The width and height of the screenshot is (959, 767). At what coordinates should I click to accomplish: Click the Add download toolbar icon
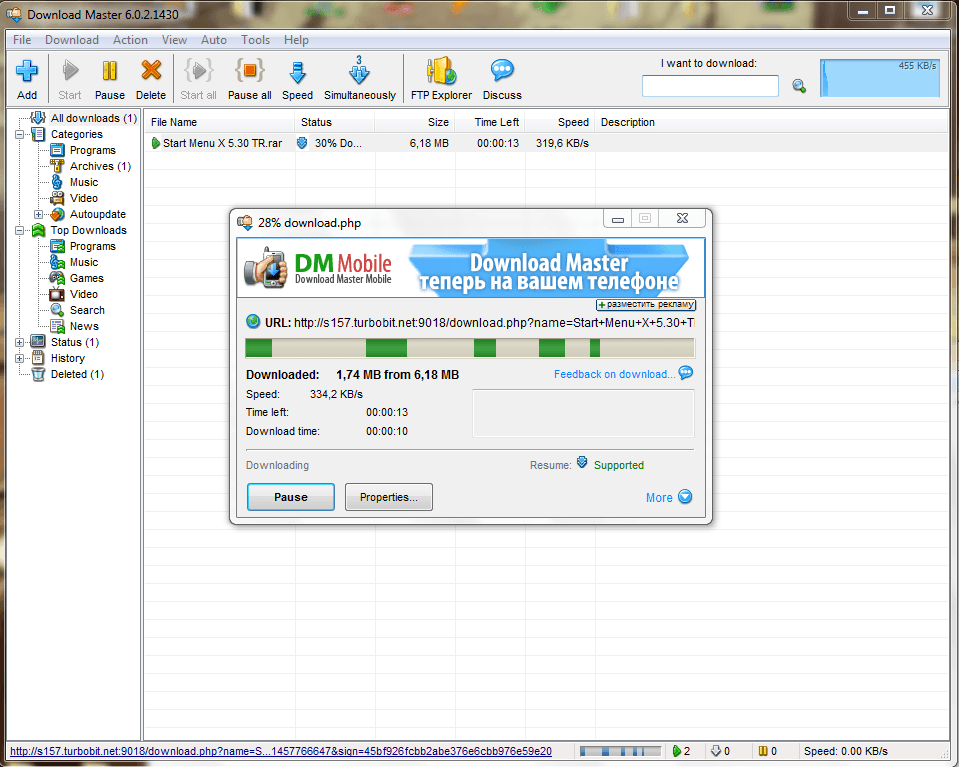click(27, 72)
